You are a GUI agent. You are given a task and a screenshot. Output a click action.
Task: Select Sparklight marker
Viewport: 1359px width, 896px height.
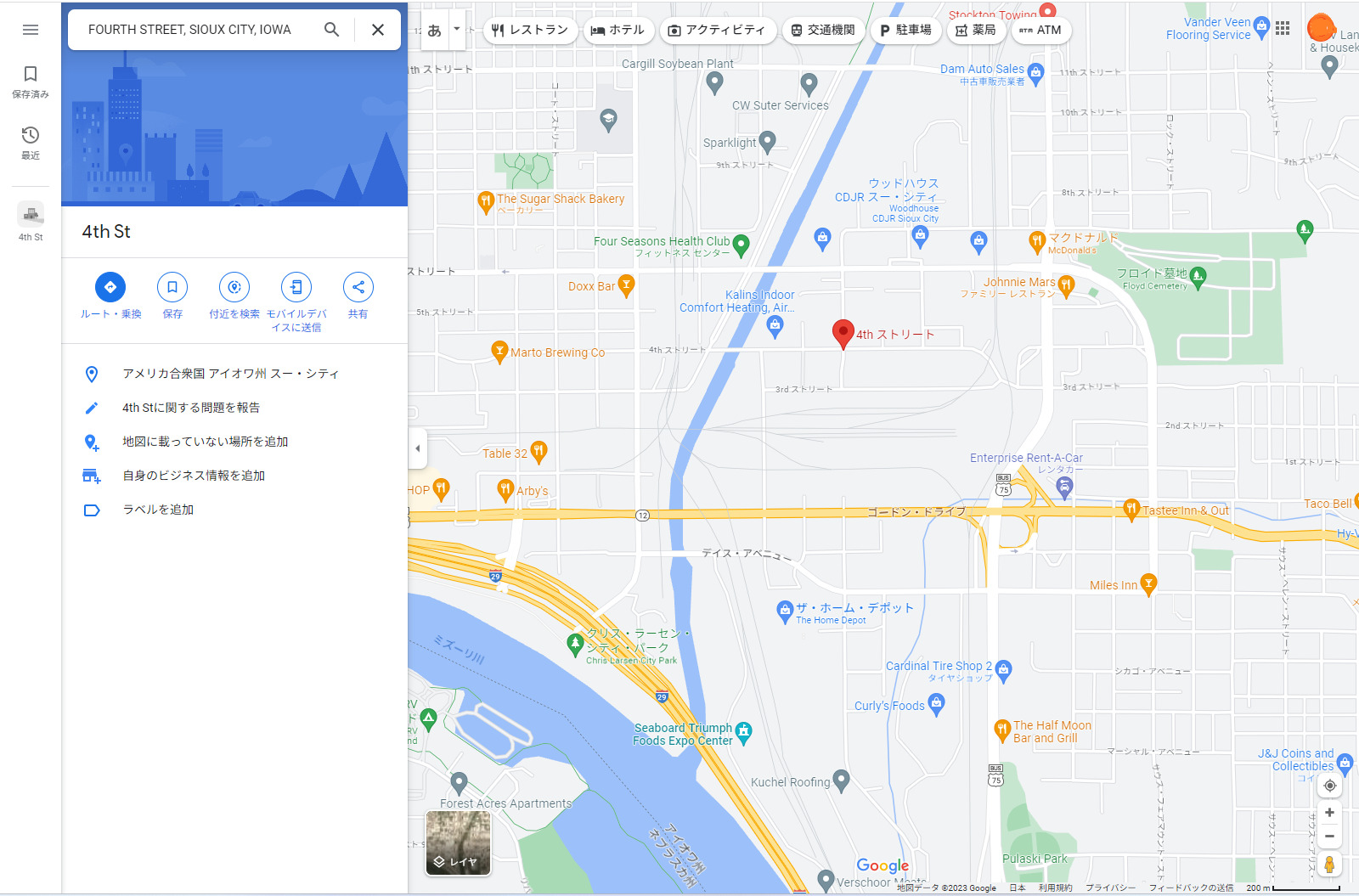coord(767,140)
